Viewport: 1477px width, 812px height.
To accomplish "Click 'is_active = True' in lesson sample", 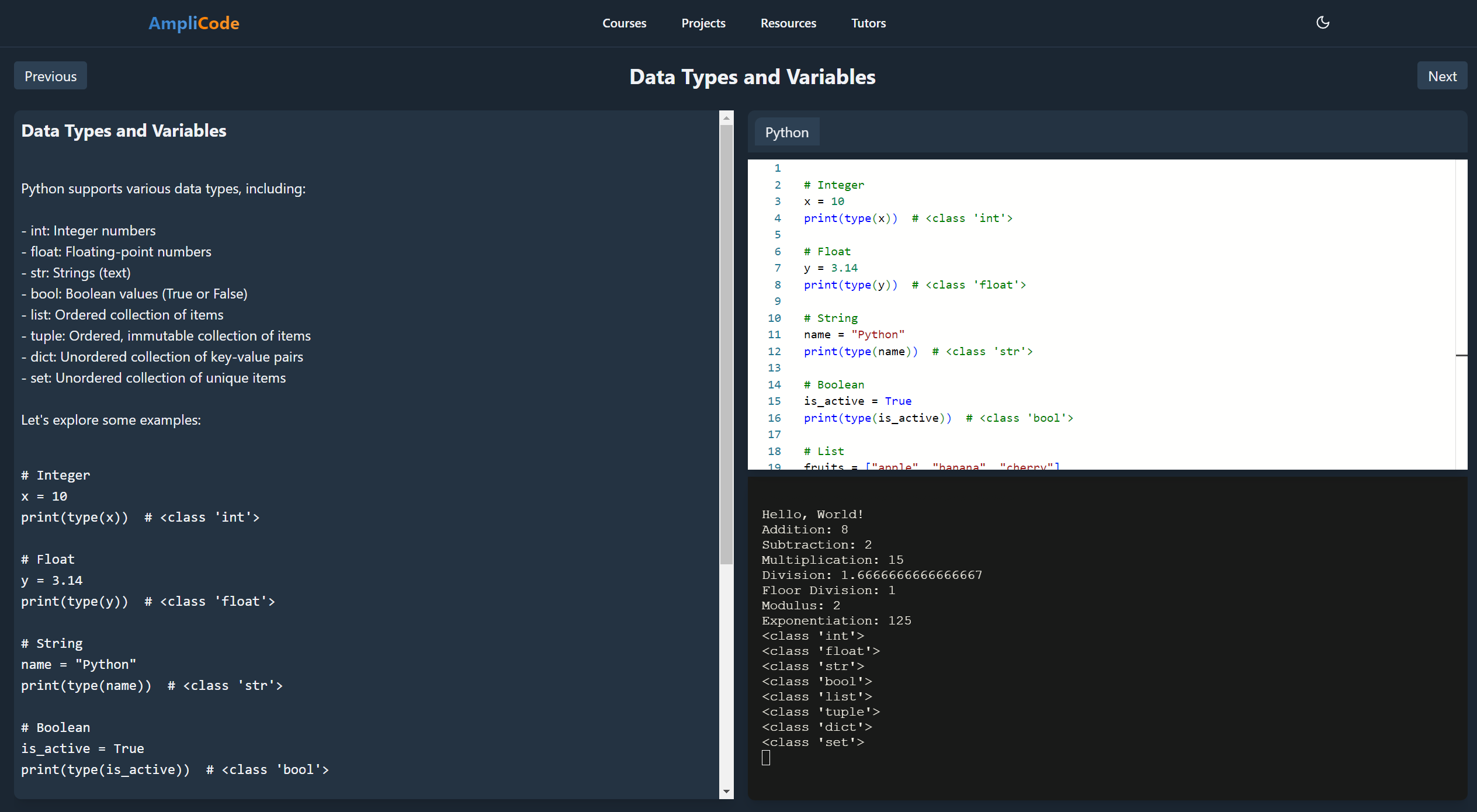I will [x=82, y=749].
